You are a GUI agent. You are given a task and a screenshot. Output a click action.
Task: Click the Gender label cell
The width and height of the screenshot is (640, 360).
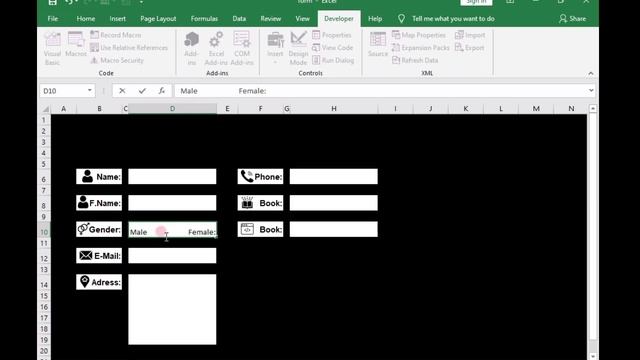99,229
